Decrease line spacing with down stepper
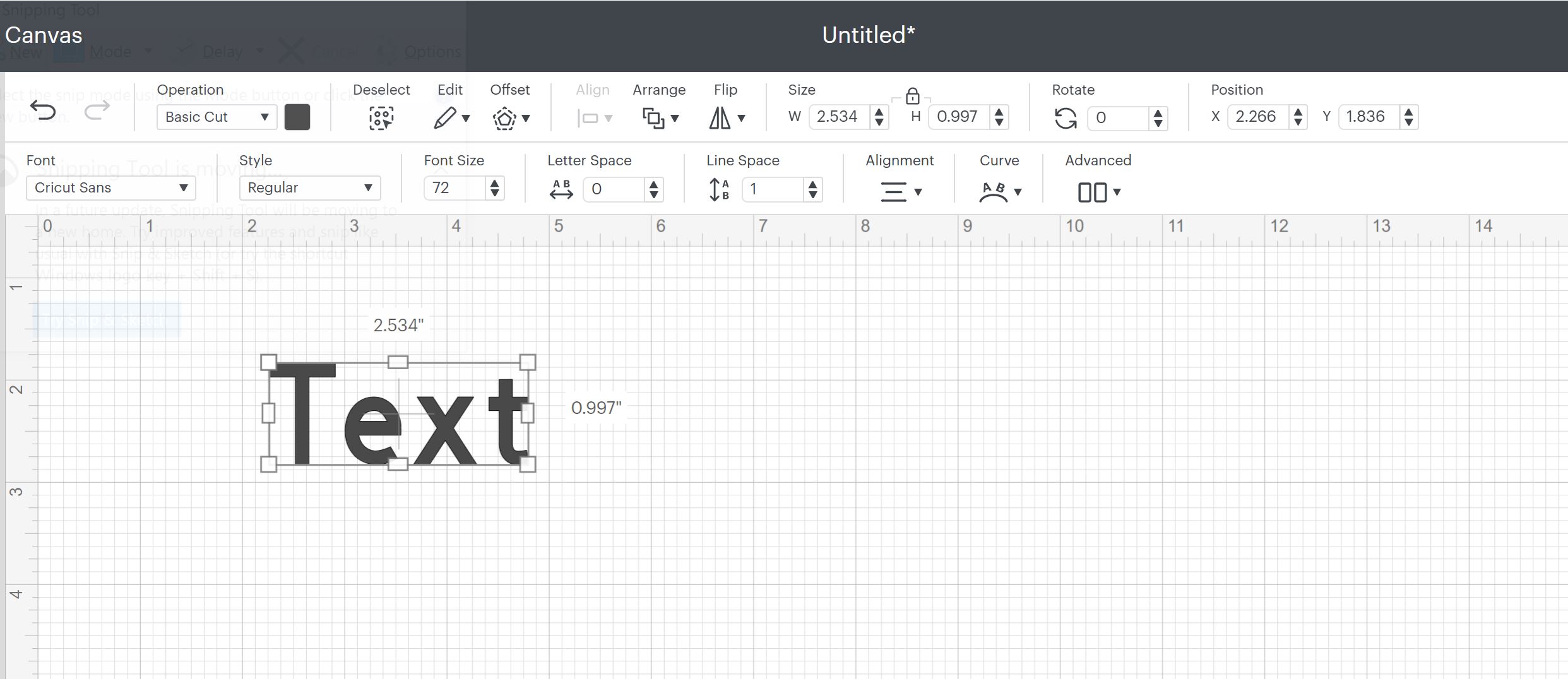Screen dimensions: 1568x679 point(813,195)
